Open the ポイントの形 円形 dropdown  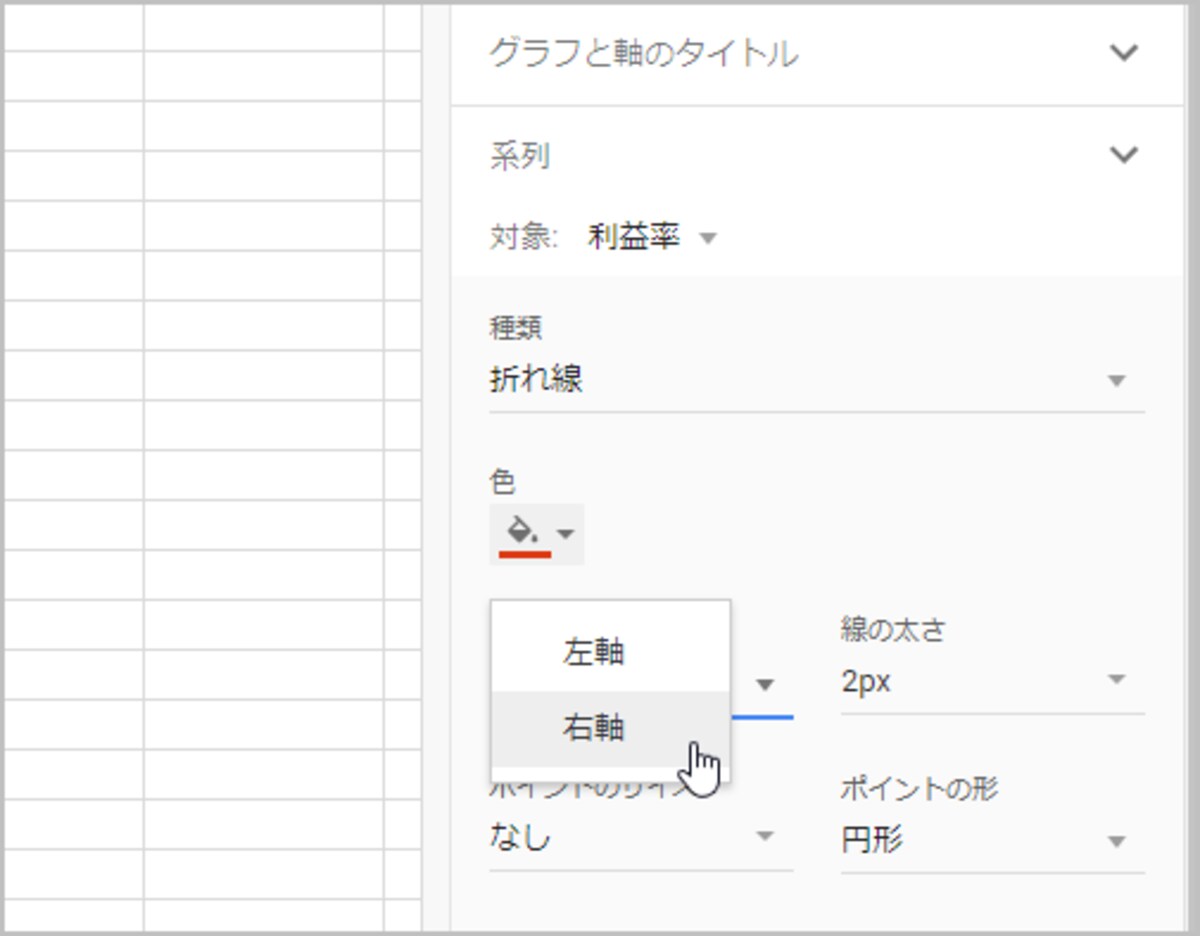pyautogui.click(x=992, y=840)
